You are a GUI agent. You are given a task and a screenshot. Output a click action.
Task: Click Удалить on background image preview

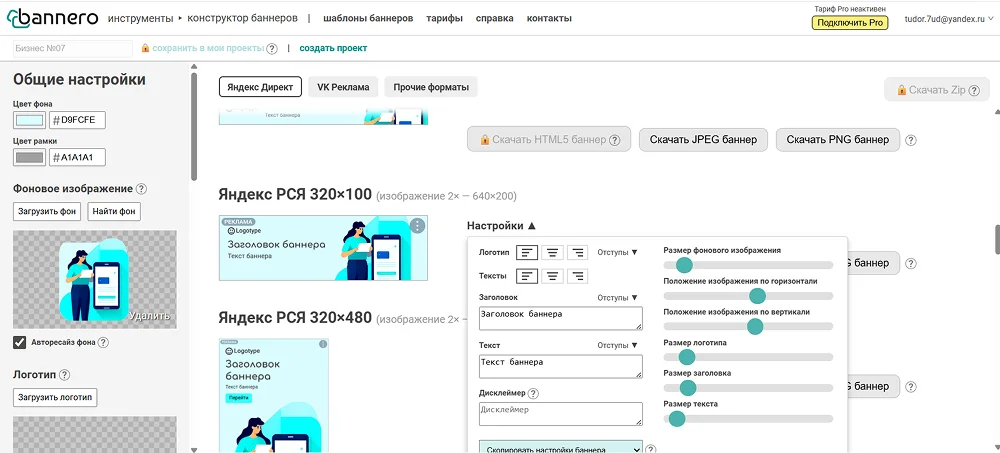149,315
